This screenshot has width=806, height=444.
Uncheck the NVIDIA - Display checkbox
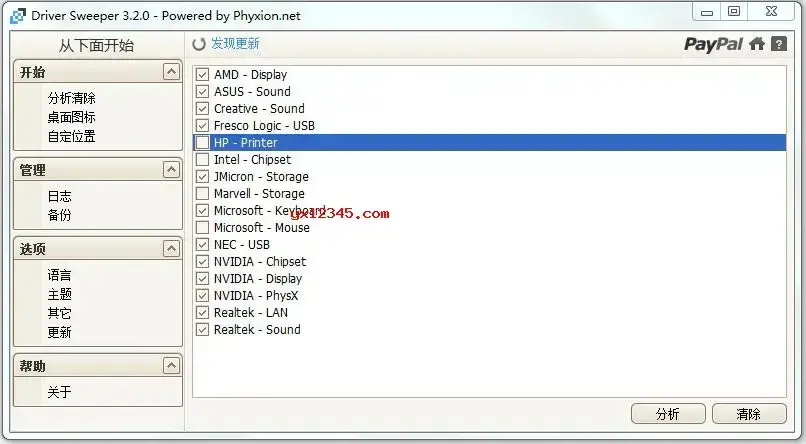click(x=203, y=278)
